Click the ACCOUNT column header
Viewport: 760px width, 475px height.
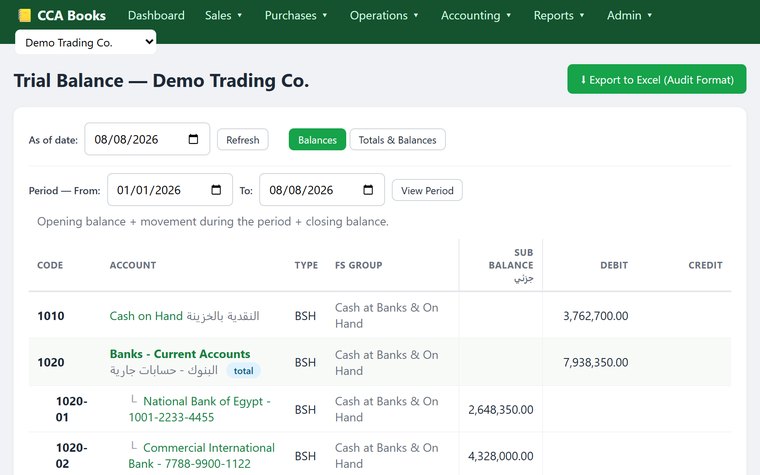(x=133, y=265)
